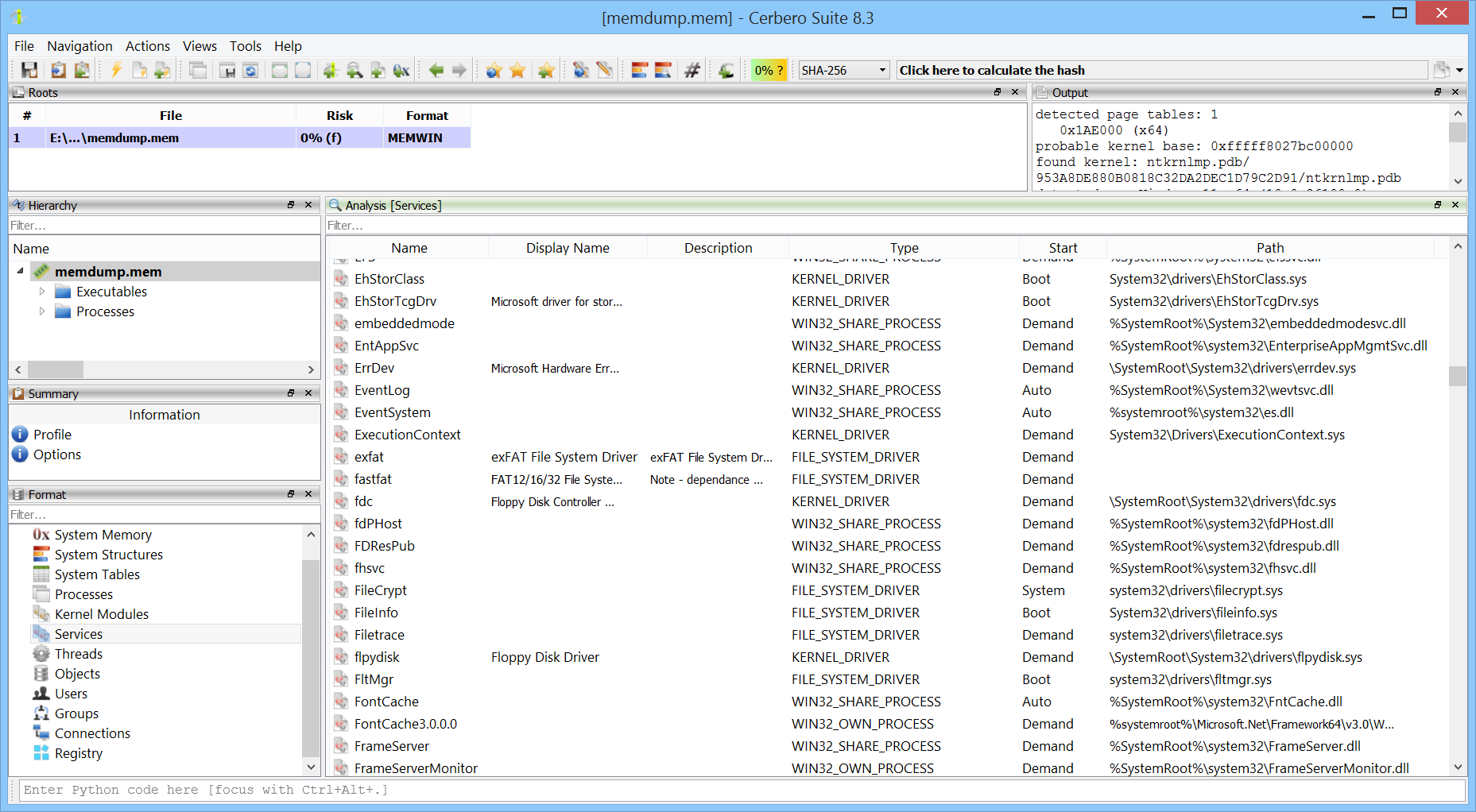This screenshot has width=1476, height=812.
Task: Click the pencil with globe toolbar icon
Action: (x=581, y=70)
